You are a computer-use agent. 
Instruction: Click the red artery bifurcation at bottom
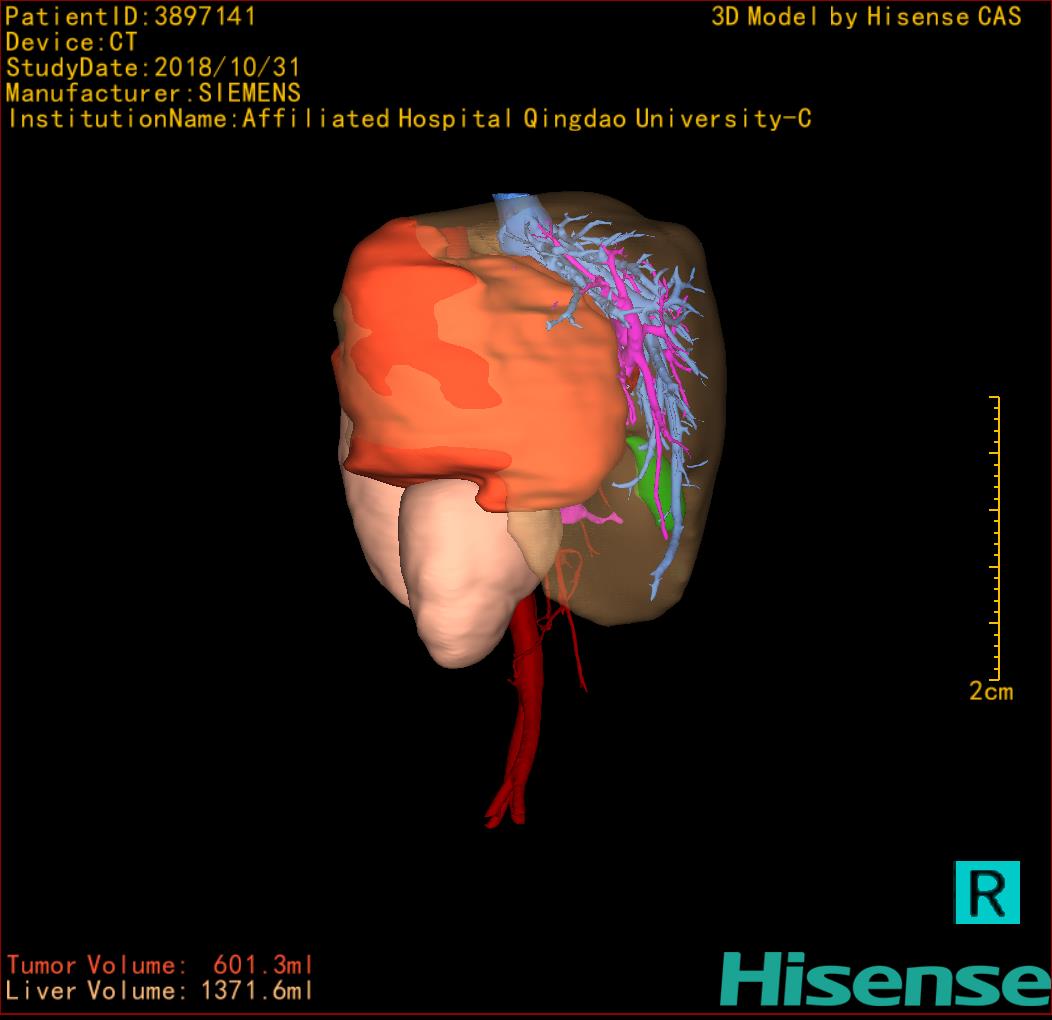(x=507, y=808)
